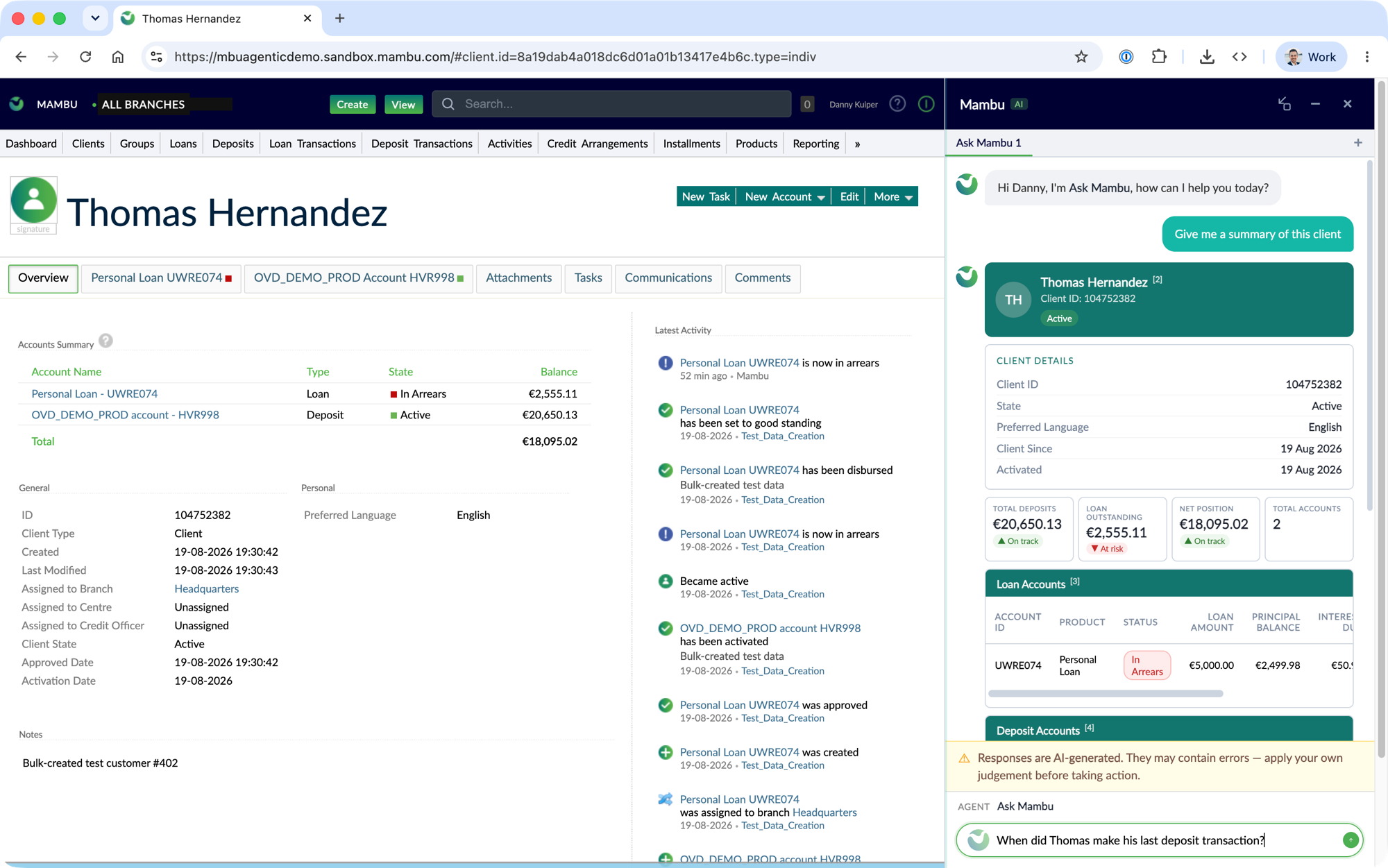This screenshot has height=868, width=1388.
Task: Open the Comments tab
Action: click(762, 278)
